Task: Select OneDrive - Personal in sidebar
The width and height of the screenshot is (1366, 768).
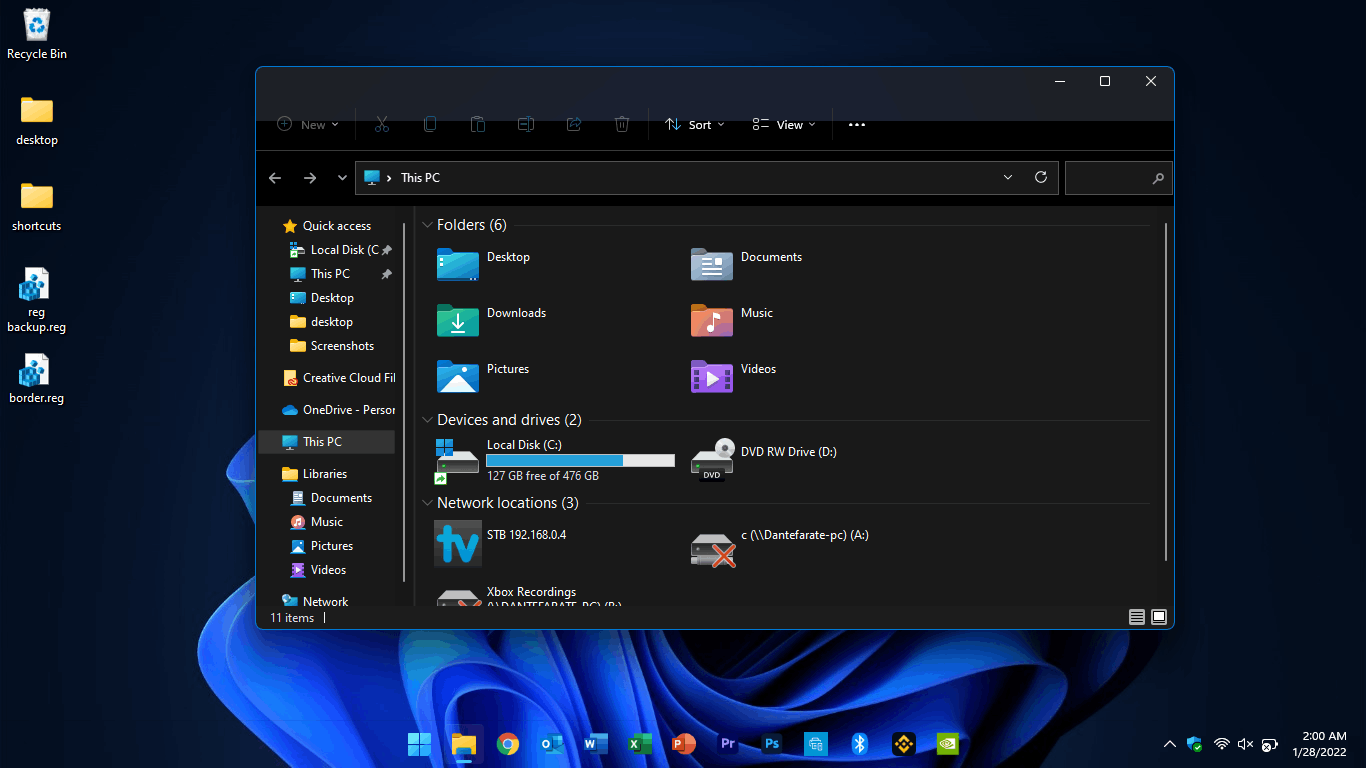Action: coord(339,410)
